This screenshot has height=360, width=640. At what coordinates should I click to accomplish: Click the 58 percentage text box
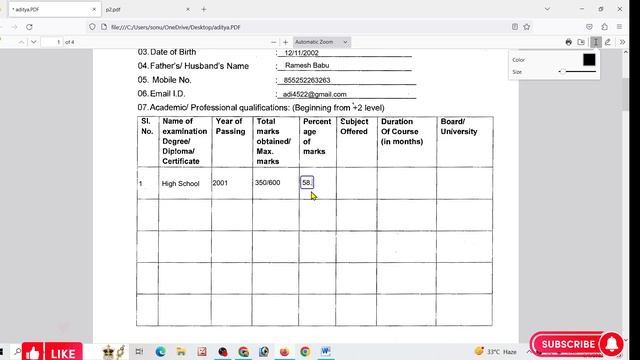(307, 182)
